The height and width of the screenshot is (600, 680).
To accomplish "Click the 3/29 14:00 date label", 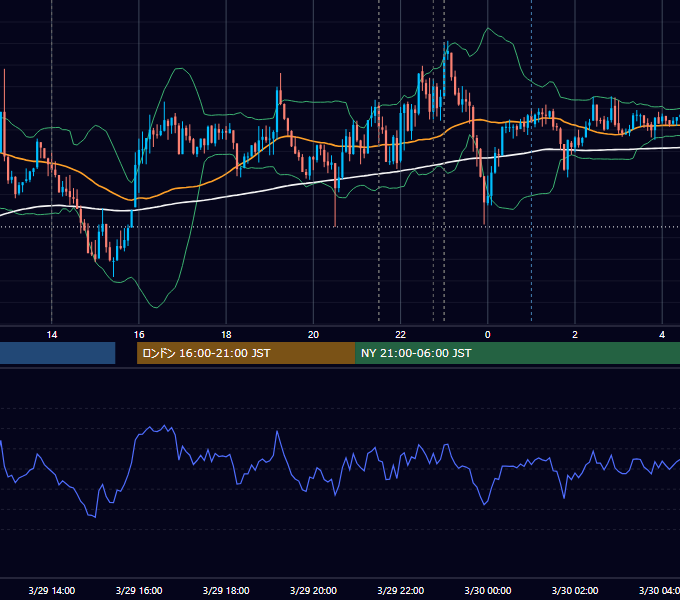I will [52, 590].
